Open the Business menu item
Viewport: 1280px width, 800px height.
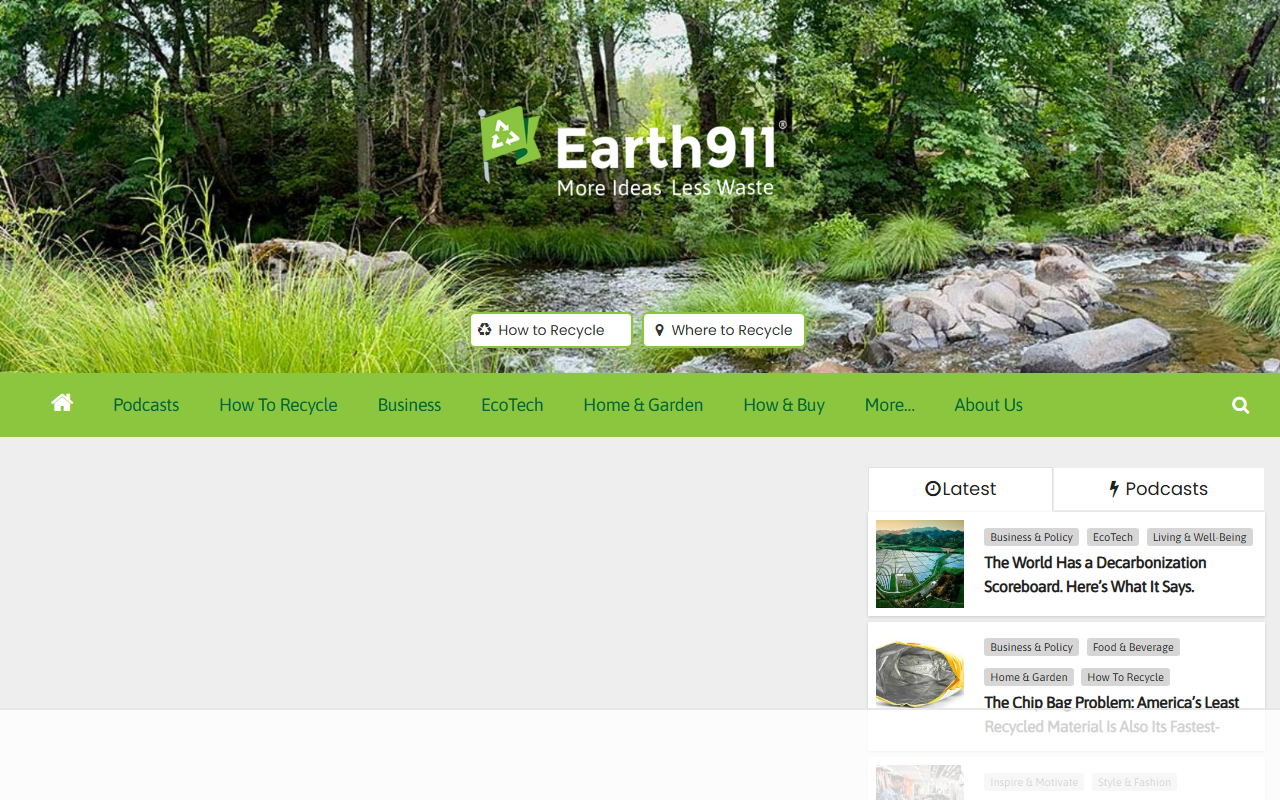point(409,405)
